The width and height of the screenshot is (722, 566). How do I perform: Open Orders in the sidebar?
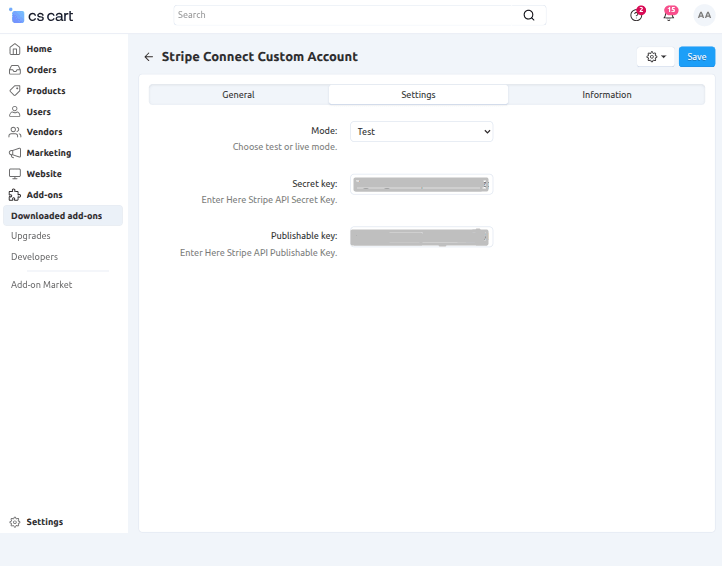[41, 70]
